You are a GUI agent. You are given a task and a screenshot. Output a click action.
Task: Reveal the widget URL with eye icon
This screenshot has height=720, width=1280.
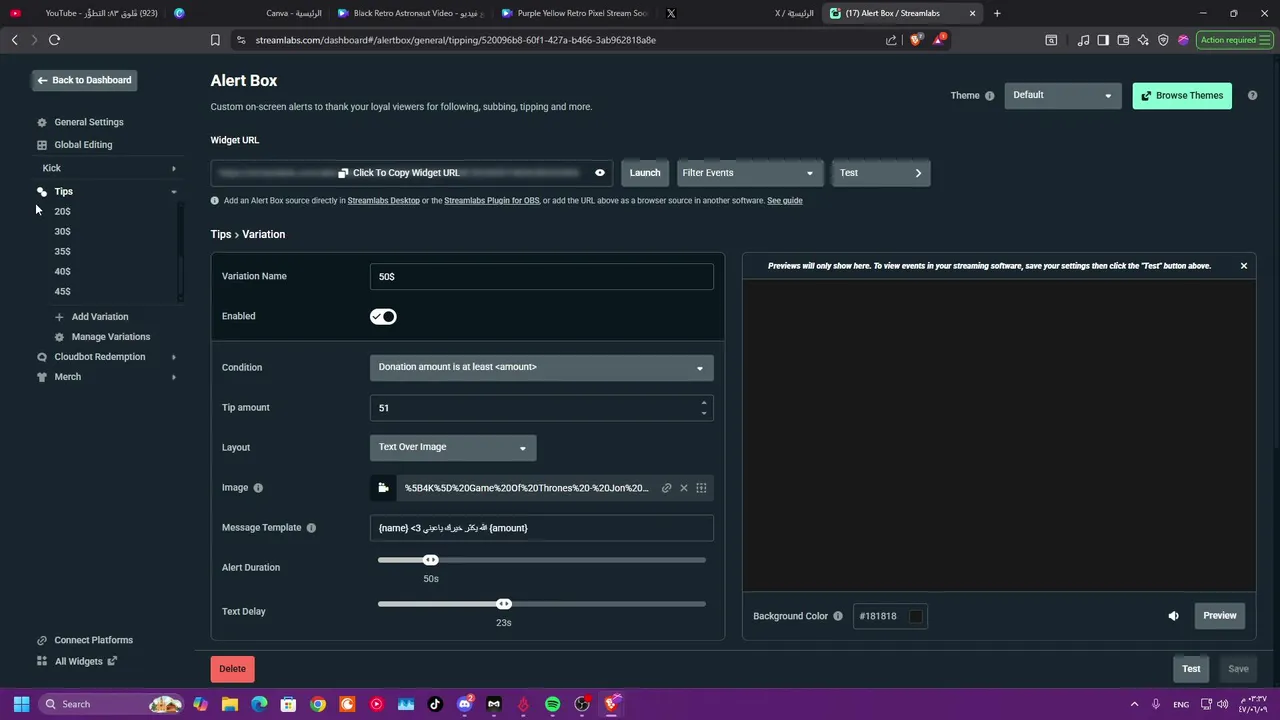click(600, 173)
